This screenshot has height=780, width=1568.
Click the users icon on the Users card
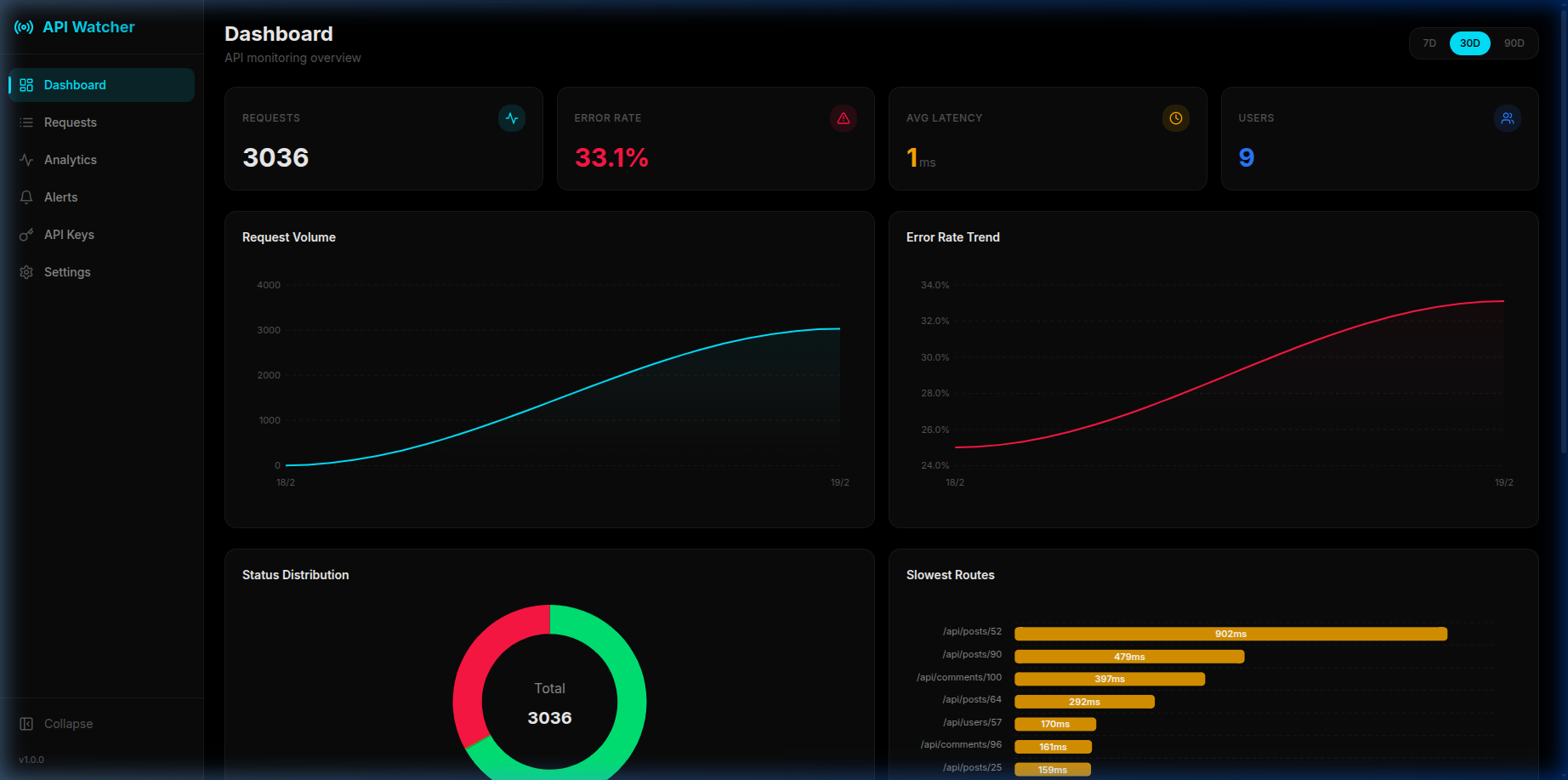tap(1507, 118)
